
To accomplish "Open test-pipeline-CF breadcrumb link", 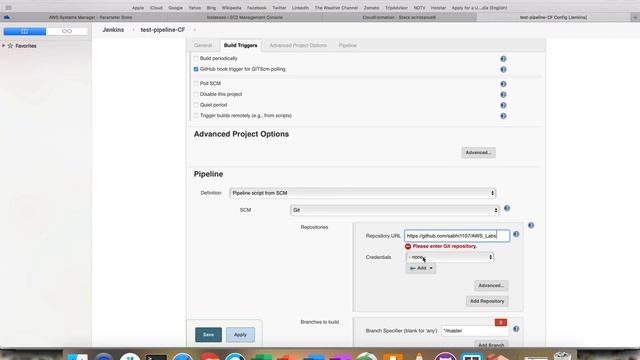I will click(x=162, y=30).
